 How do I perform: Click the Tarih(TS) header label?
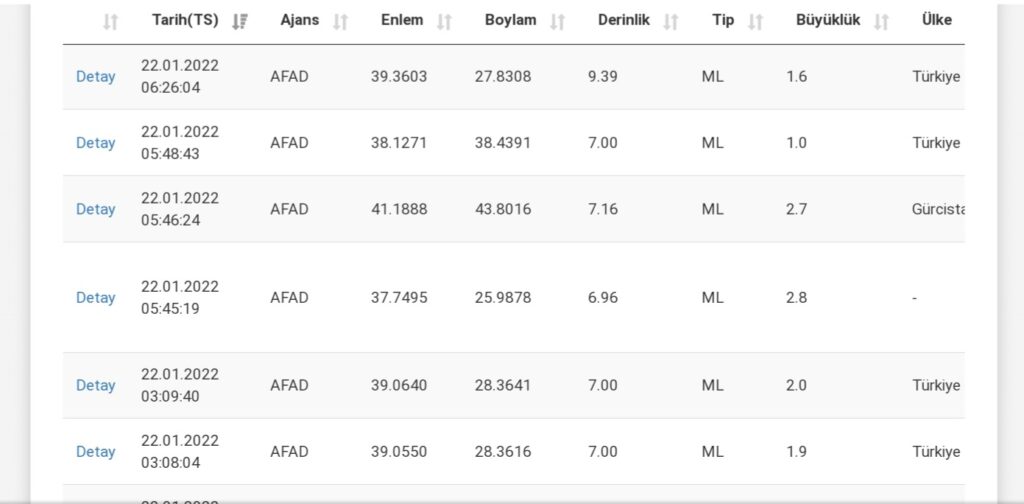coord(185,20)
